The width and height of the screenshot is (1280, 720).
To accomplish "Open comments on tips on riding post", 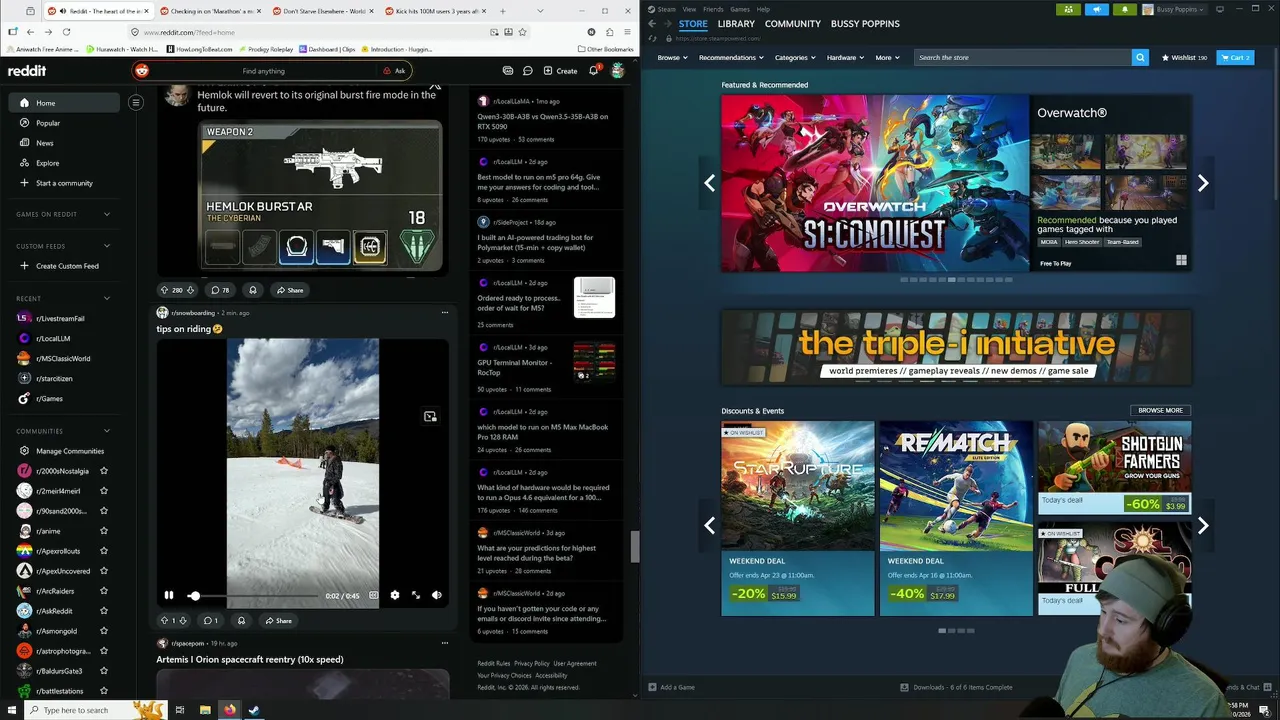I will pyautogui.click(x=210, y=621).
